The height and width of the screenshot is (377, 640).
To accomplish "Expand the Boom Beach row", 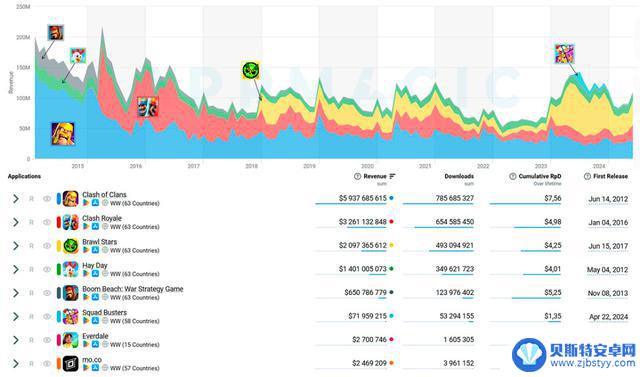I will tap(16, 293).
